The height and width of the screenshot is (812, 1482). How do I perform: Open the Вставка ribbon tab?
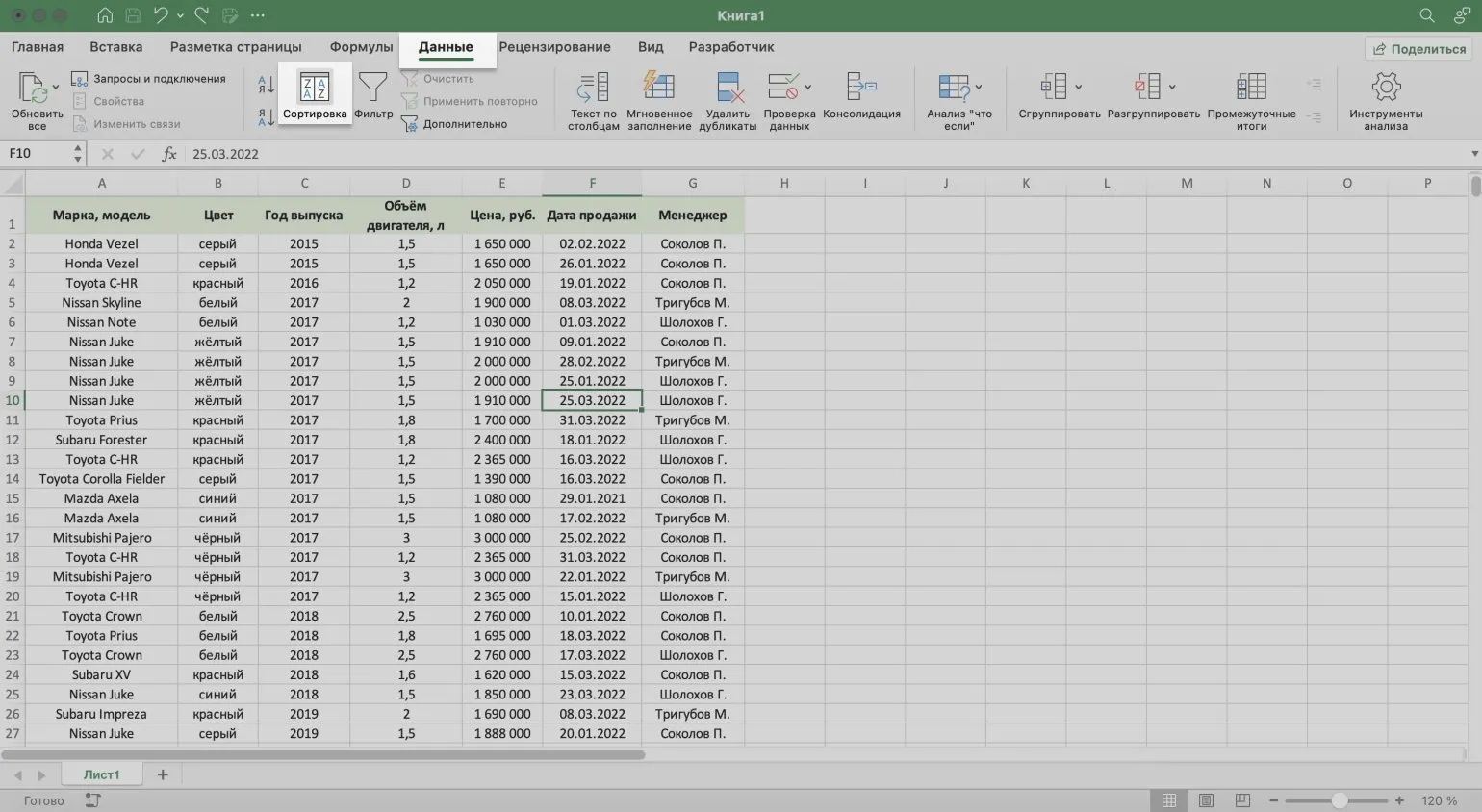(115, 47)
